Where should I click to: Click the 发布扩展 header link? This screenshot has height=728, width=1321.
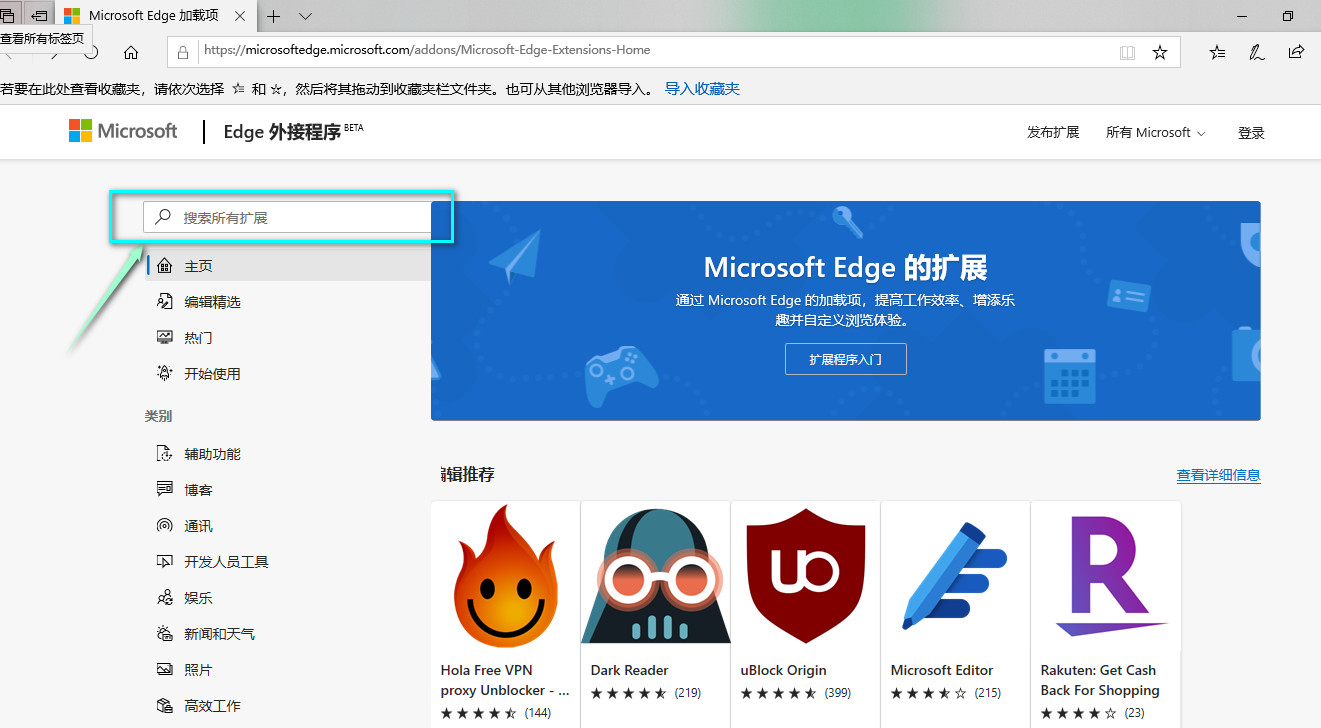click(1053, 132)
